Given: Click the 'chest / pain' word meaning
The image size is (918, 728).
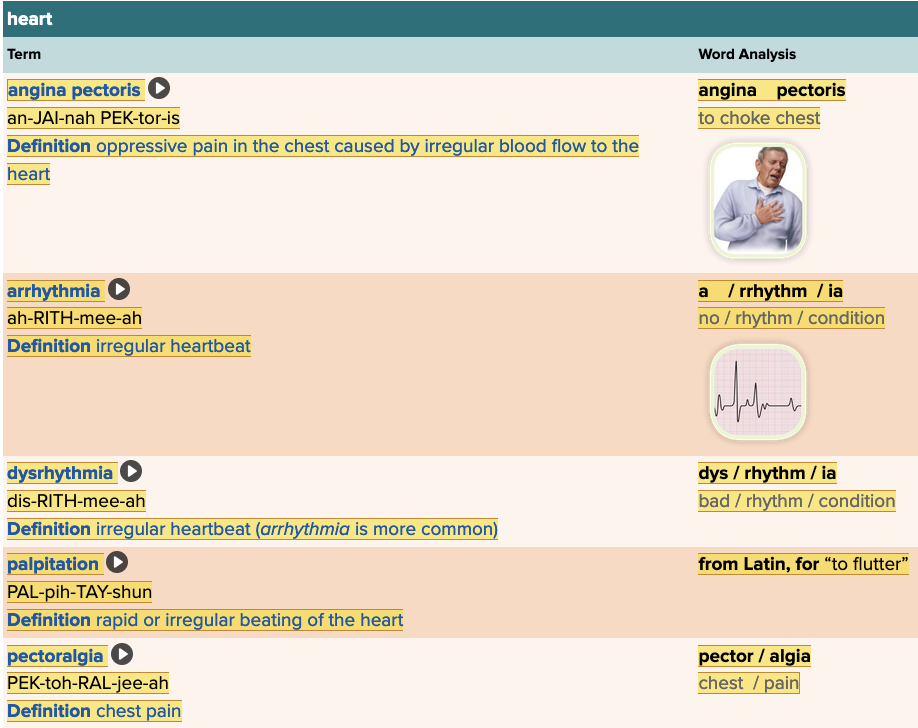Looking at the screenshot, I should pos(748,683).
